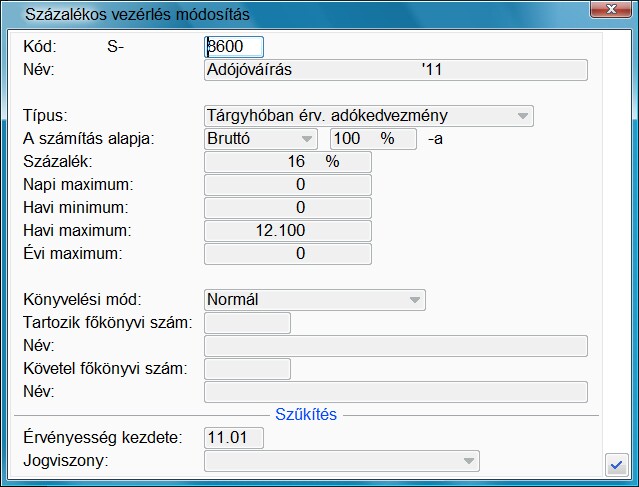Image resolution: width=639 pixels, height=487 pixels.
Task: Select the Évi maximum field
Action: click(x=288, y=254)
